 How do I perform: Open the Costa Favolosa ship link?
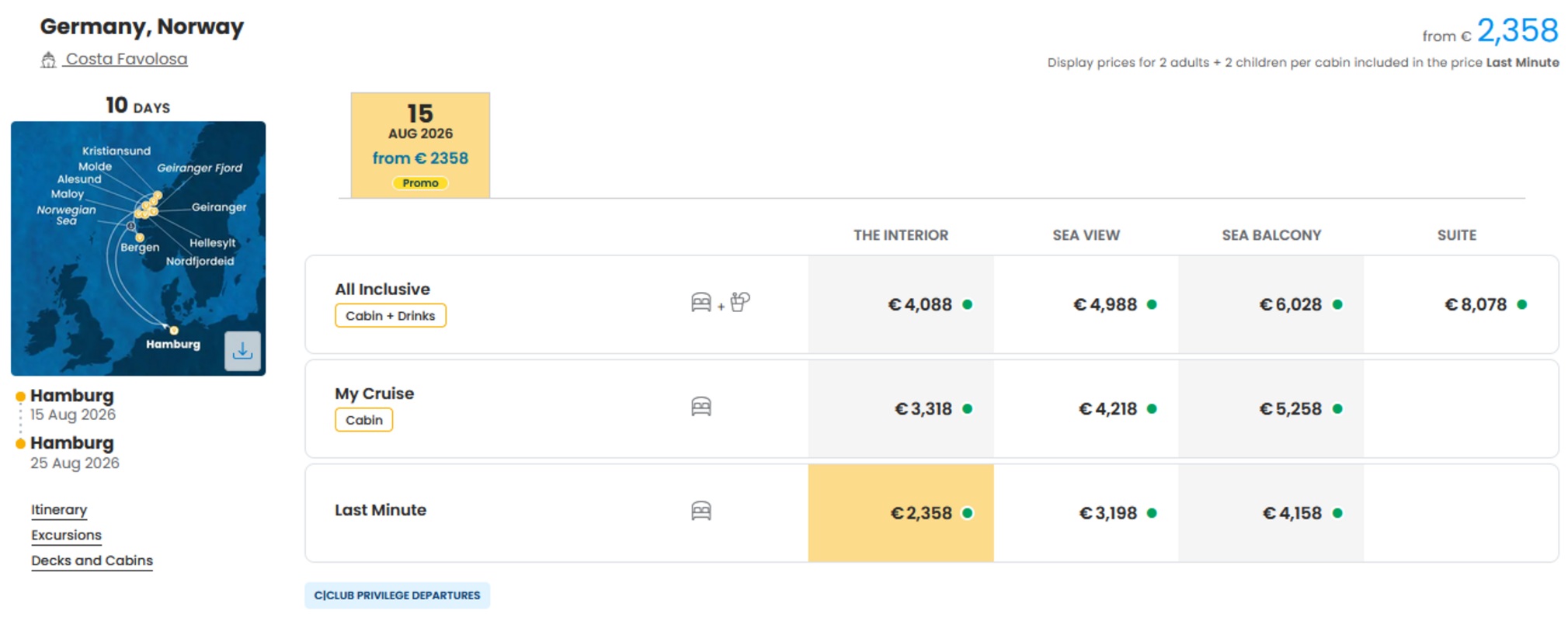[x=126, y=59]
